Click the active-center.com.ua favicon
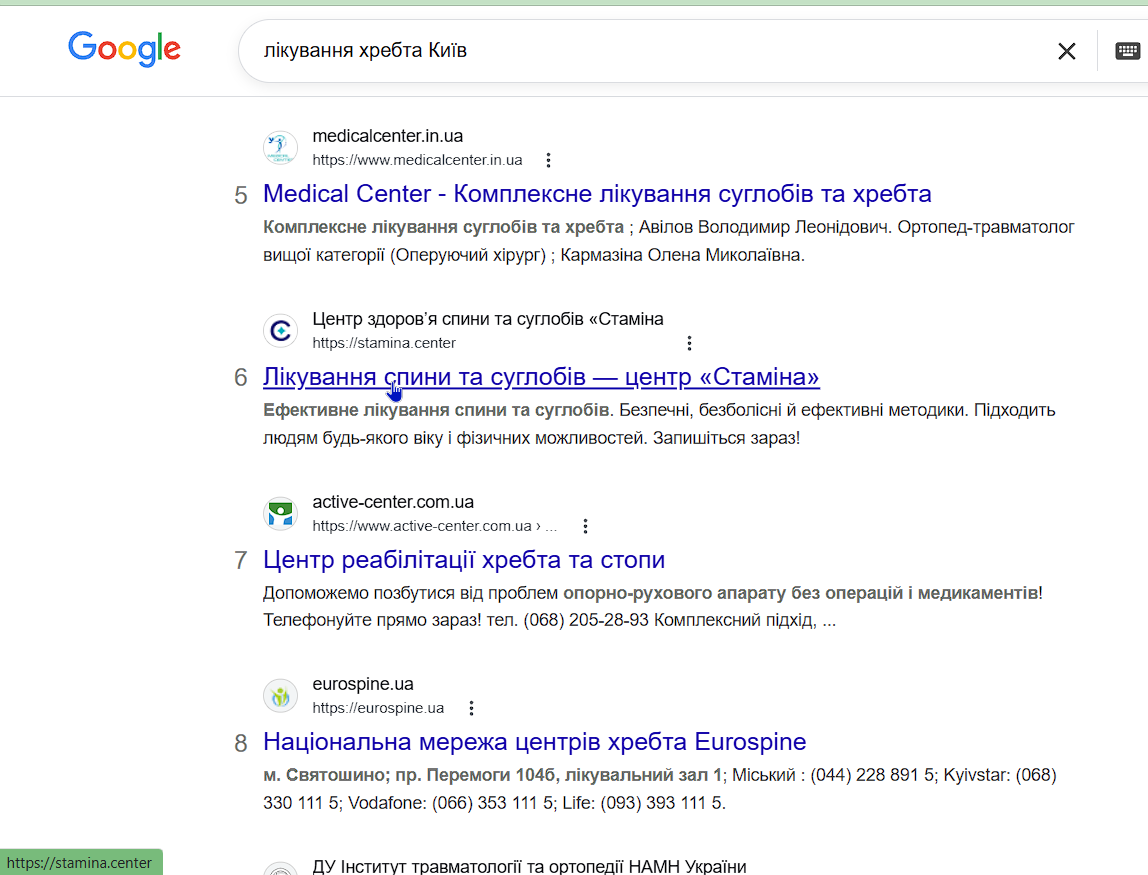The height and width of the screenshot is (875, 1148). tap(280, 514)
